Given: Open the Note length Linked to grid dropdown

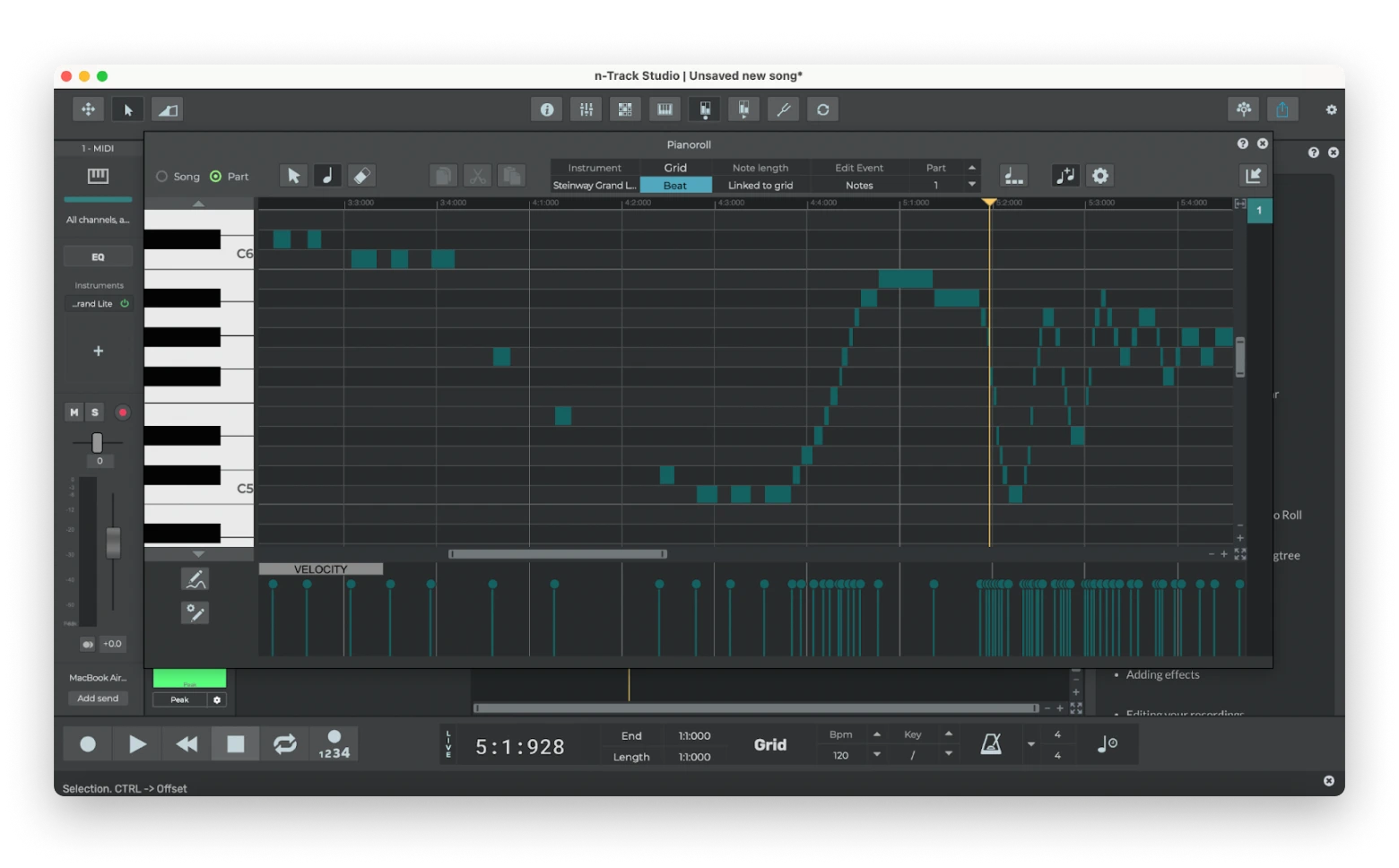Looking at the screenshot, I should pyautogui.click(x=760, y=186).
